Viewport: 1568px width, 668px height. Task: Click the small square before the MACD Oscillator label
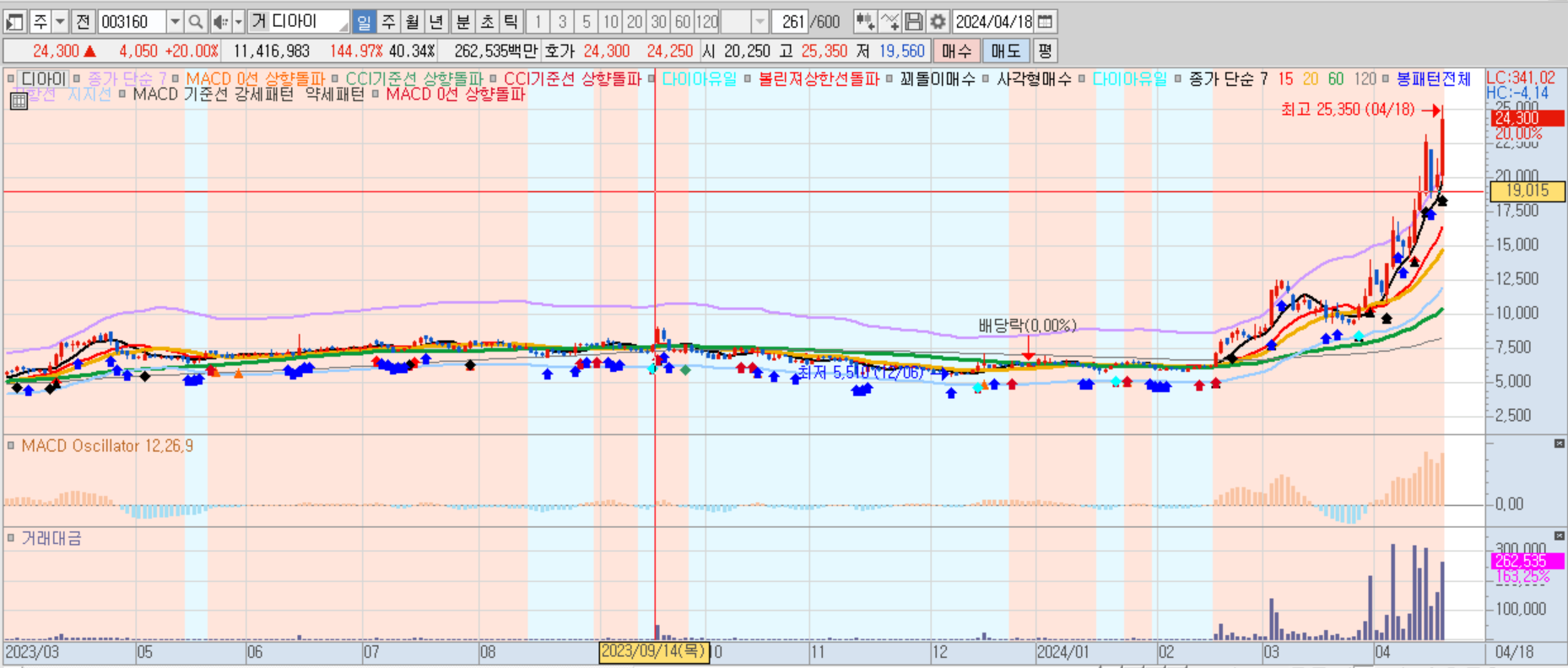click(11, 446)
